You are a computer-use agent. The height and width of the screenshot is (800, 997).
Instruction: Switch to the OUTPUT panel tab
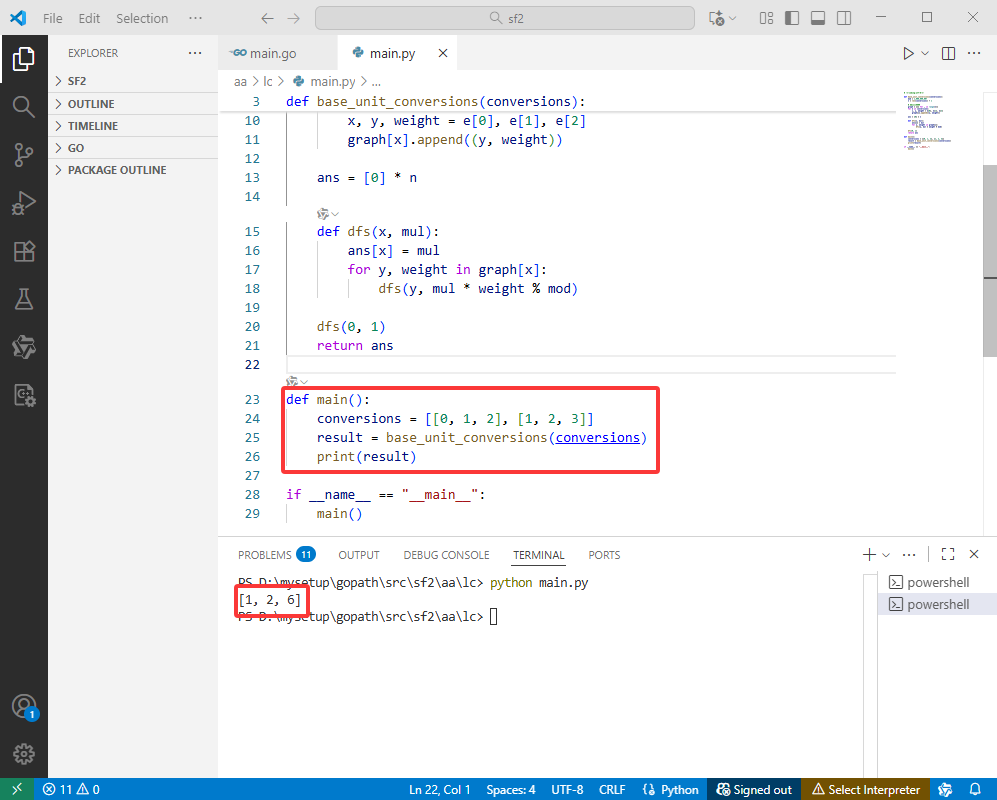click(359, 555)
